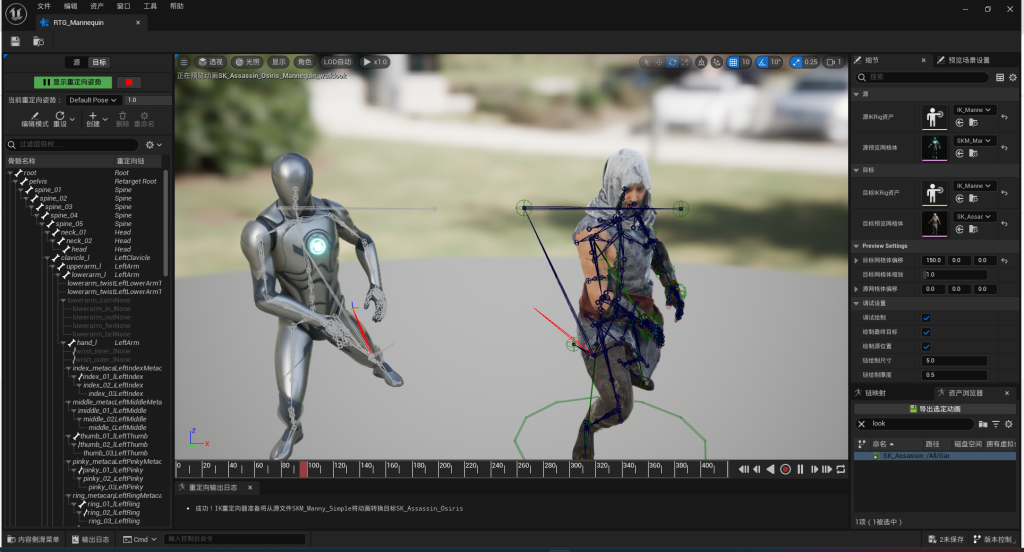Click the record button in playback controls
This screenshot has height=552, width=1024.
coord(786,469)
